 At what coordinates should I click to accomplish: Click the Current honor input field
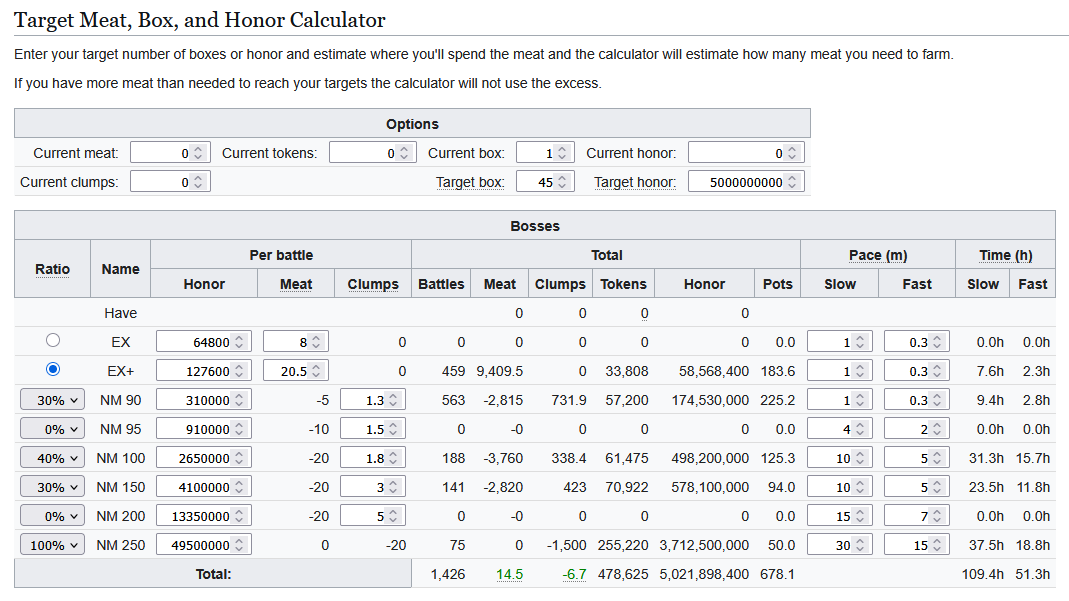tap(746, 153)
